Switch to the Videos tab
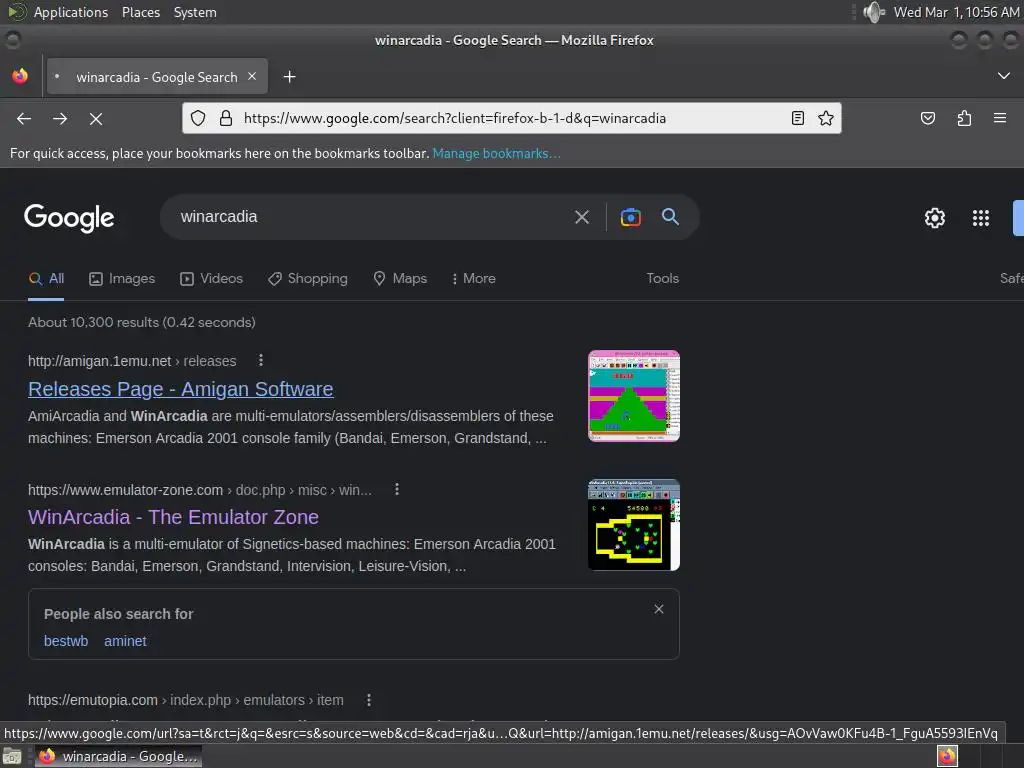1024x768 pixels. click(x=212, y=279)
